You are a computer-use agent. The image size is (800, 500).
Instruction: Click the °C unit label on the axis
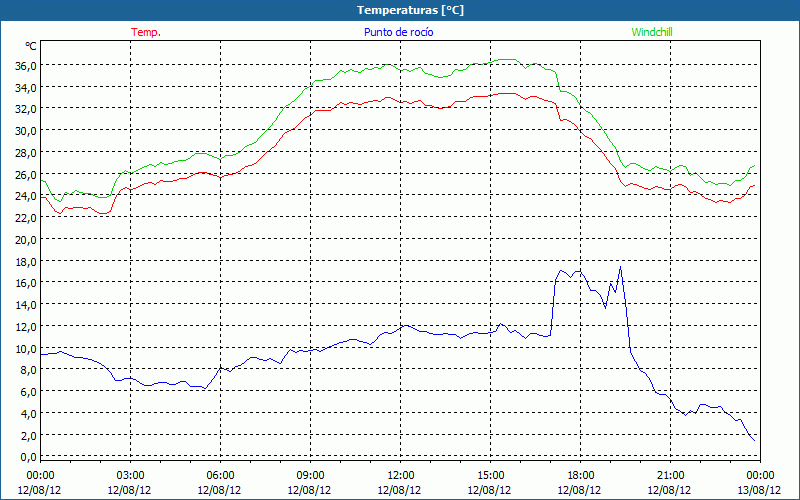[31, 46]
